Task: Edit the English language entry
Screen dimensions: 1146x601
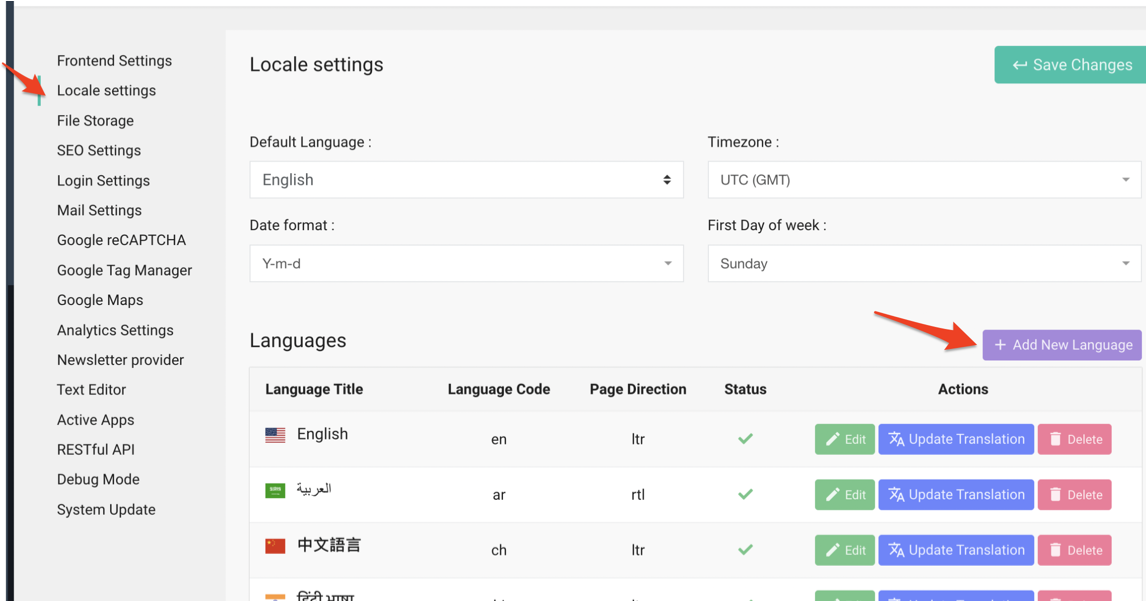Action: [844, 439]
